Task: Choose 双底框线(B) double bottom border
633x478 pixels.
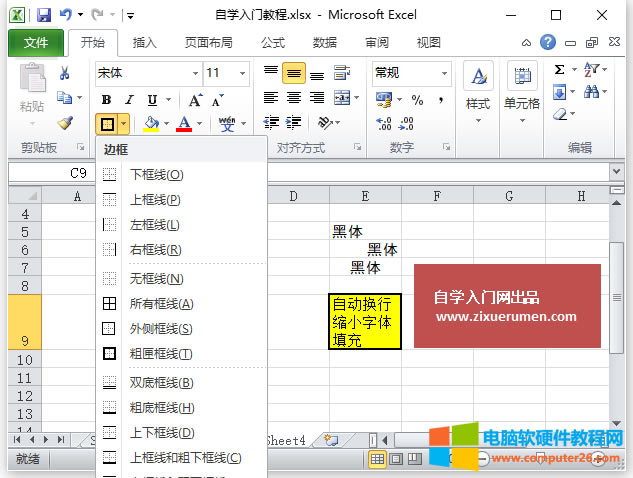Action: click(x=182, y=382)
